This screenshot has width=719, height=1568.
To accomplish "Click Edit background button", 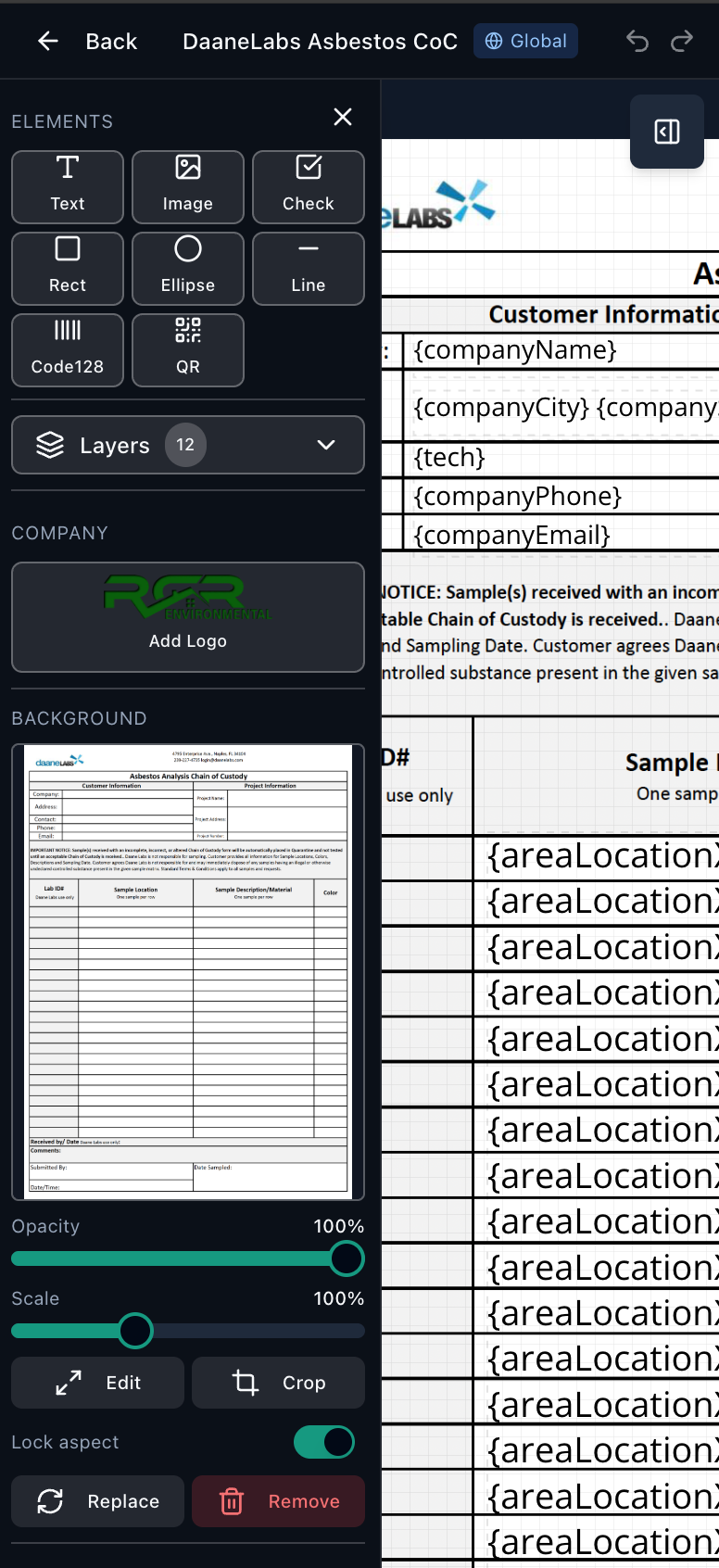I will pyautogui.click(x=97, y=1383).
